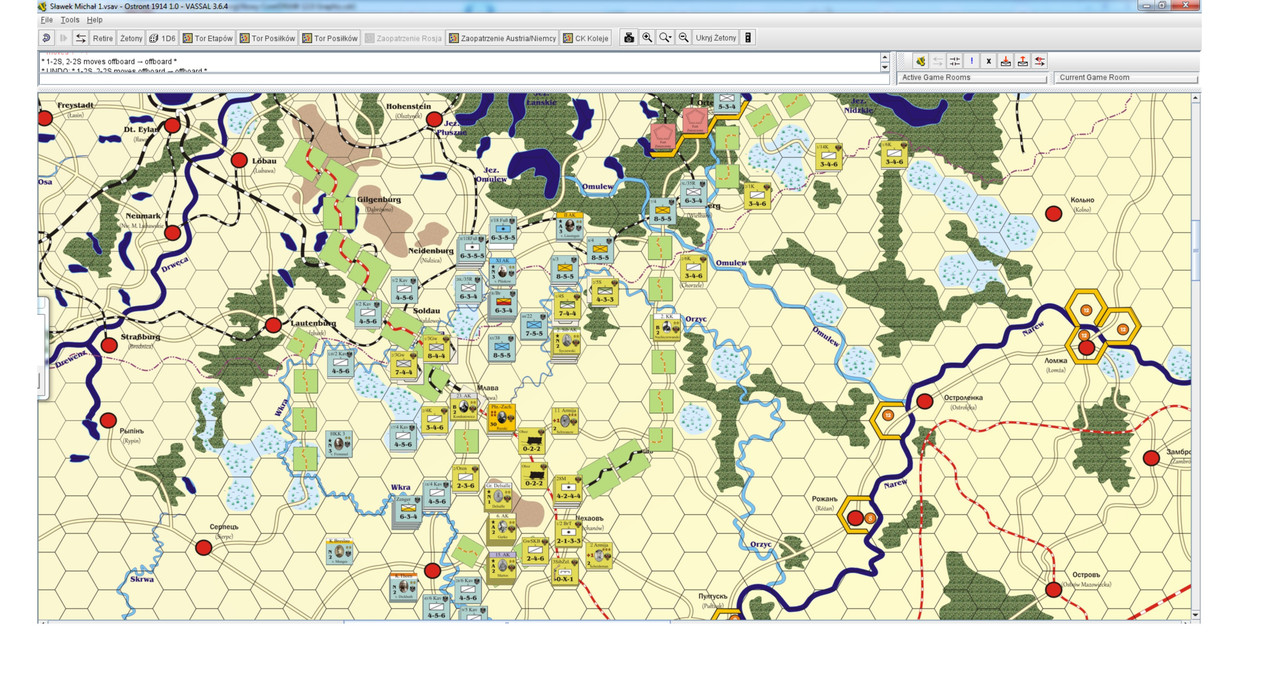This screenshot has width=1280, height=693.
Task: Click the camera snapshot map icon
Action: point(629,38)
